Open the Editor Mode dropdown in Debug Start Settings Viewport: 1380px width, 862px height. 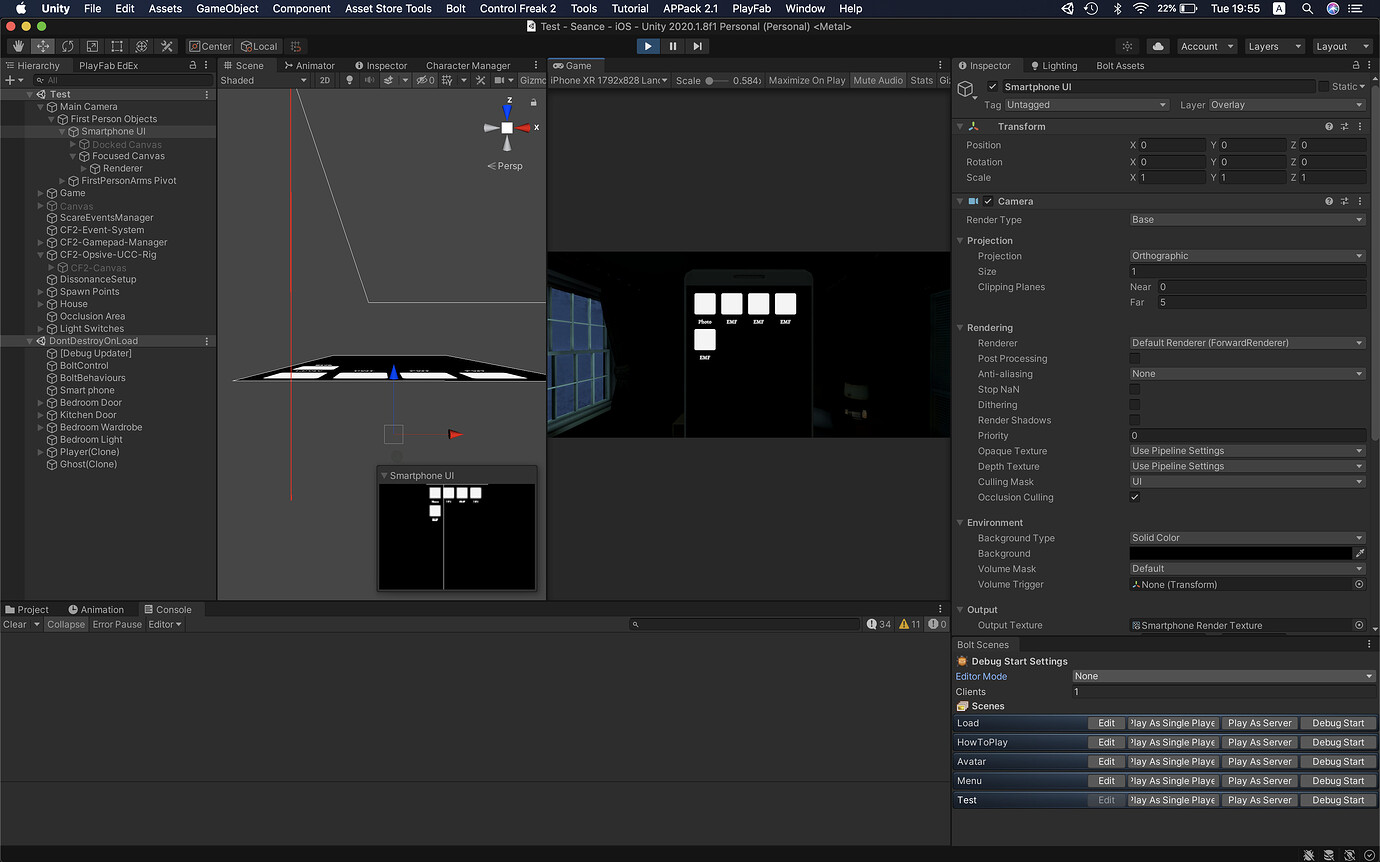click(1222, 676)
